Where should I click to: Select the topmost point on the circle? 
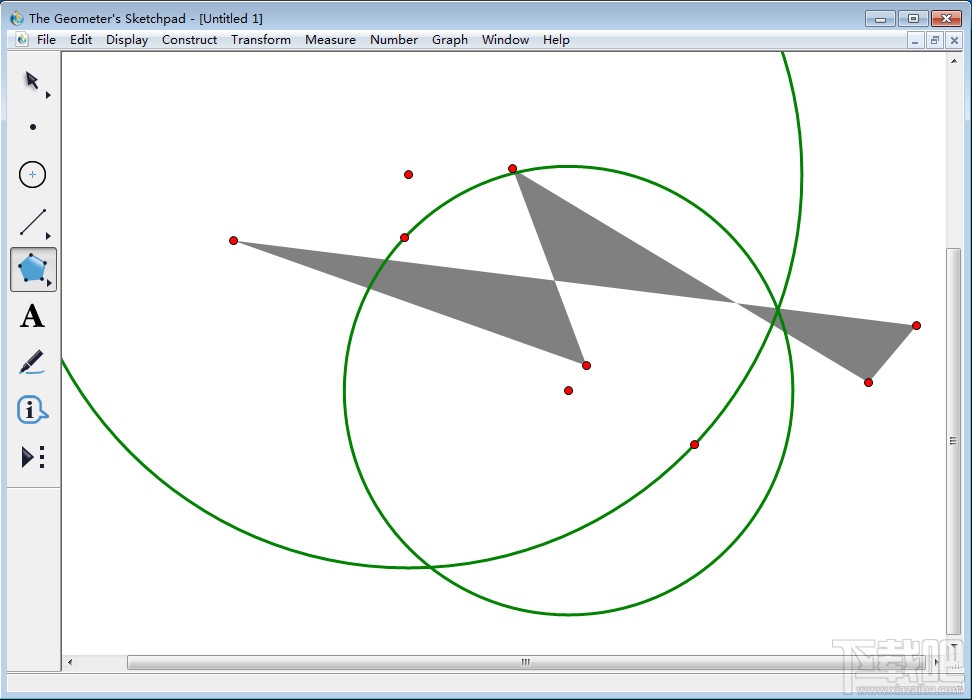[512, 169]
